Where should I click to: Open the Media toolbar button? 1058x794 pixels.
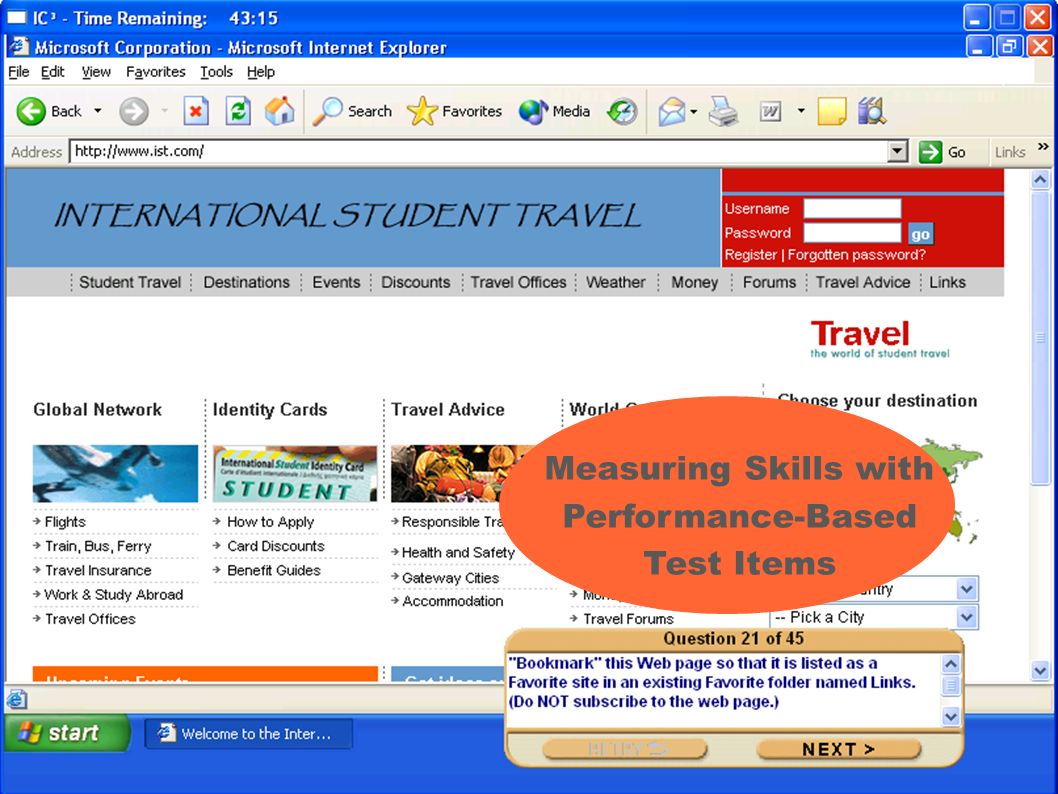coord(554,111)
